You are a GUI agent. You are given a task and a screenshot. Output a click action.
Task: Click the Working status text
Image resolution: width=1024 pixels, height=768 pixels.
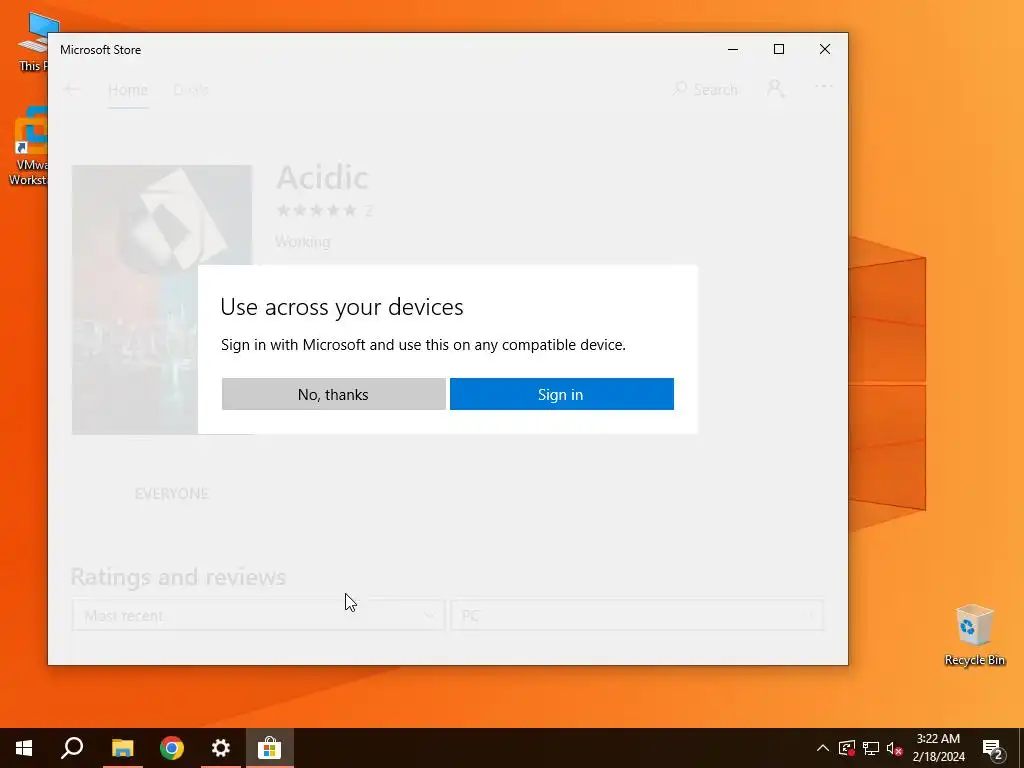tap(303, 242)
